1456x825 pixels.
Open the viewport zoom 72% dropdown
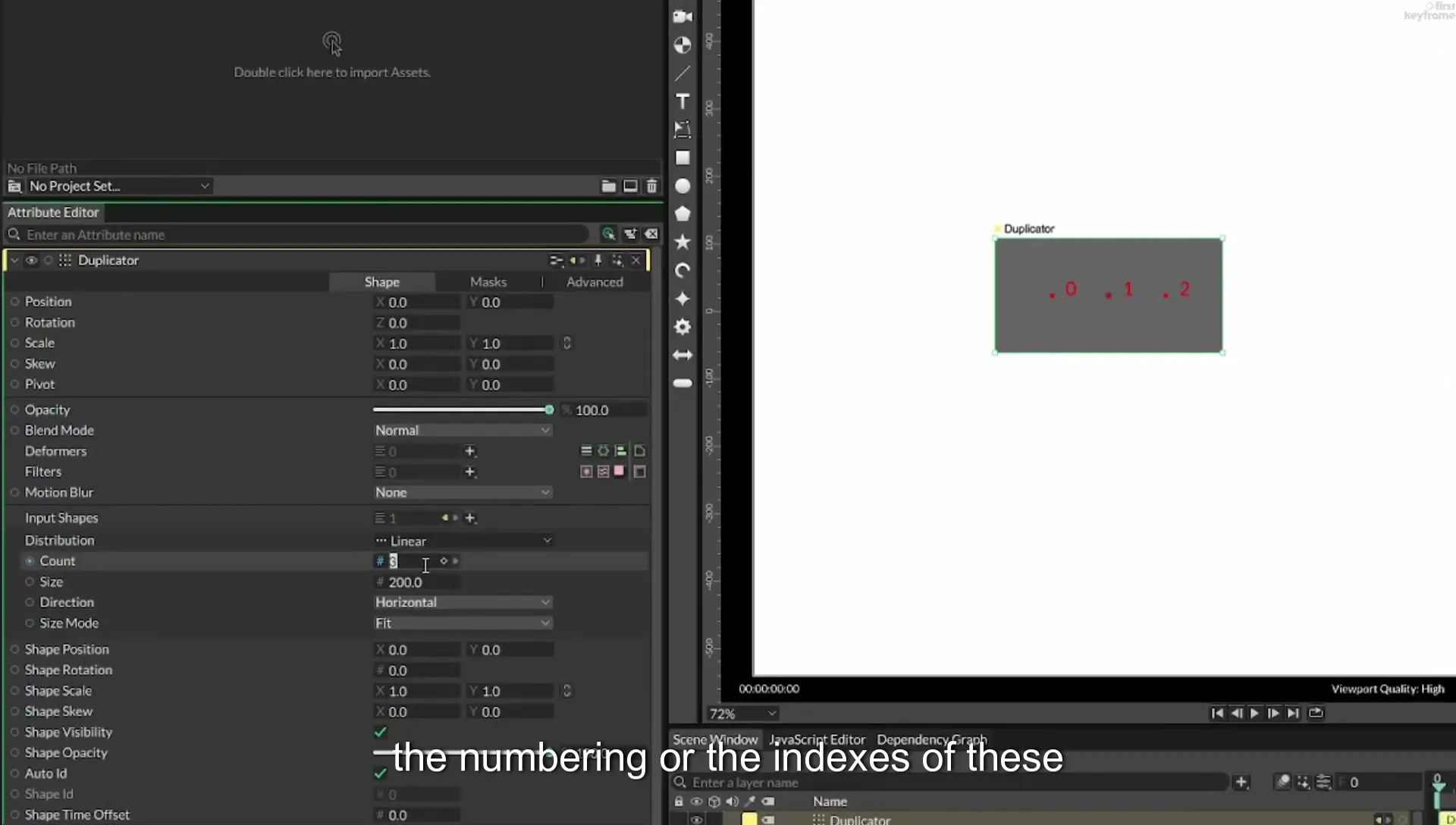[x=742, y=714]
